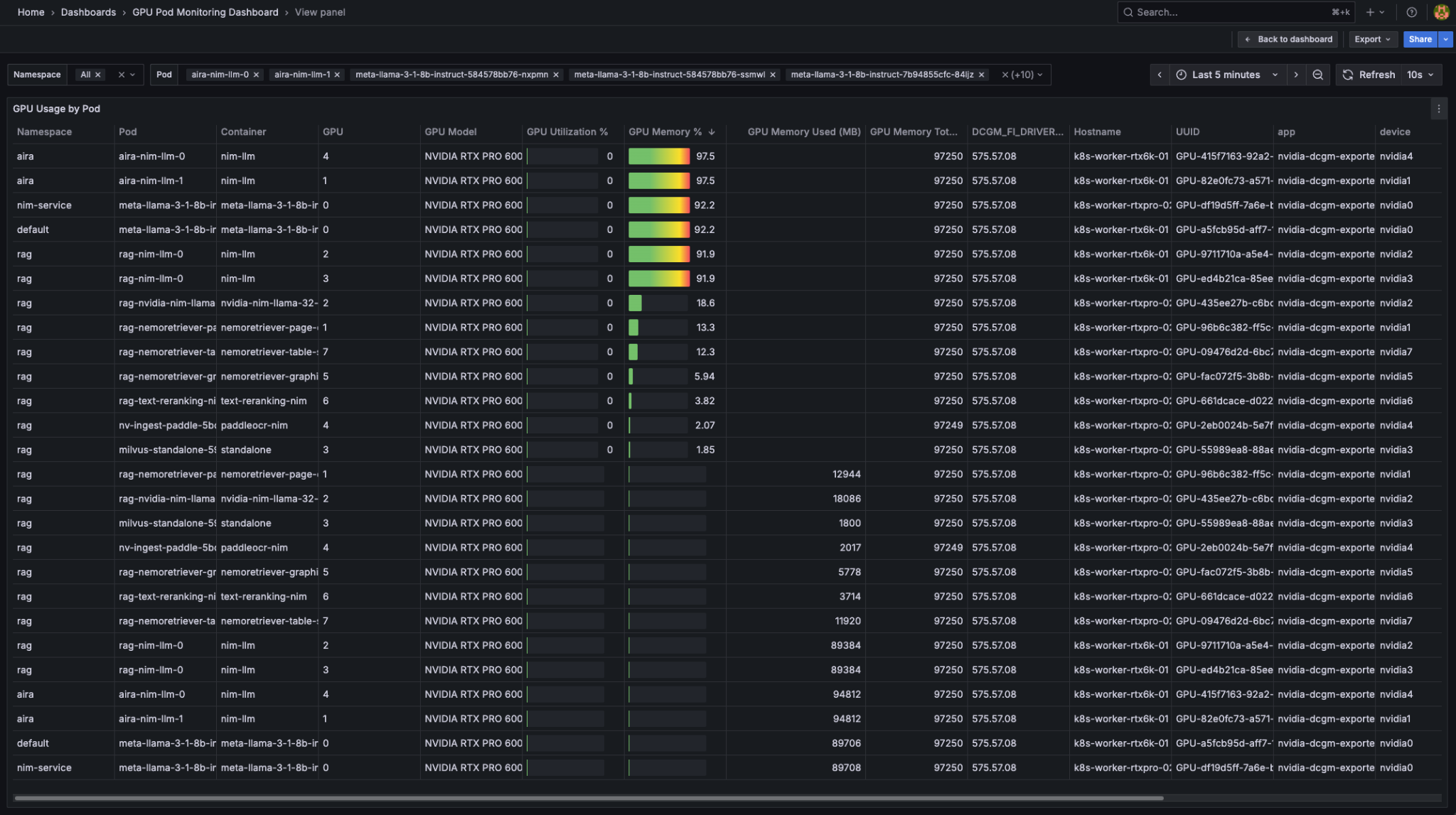Expand the Namespace variable dropdown

tap(133, 75)
